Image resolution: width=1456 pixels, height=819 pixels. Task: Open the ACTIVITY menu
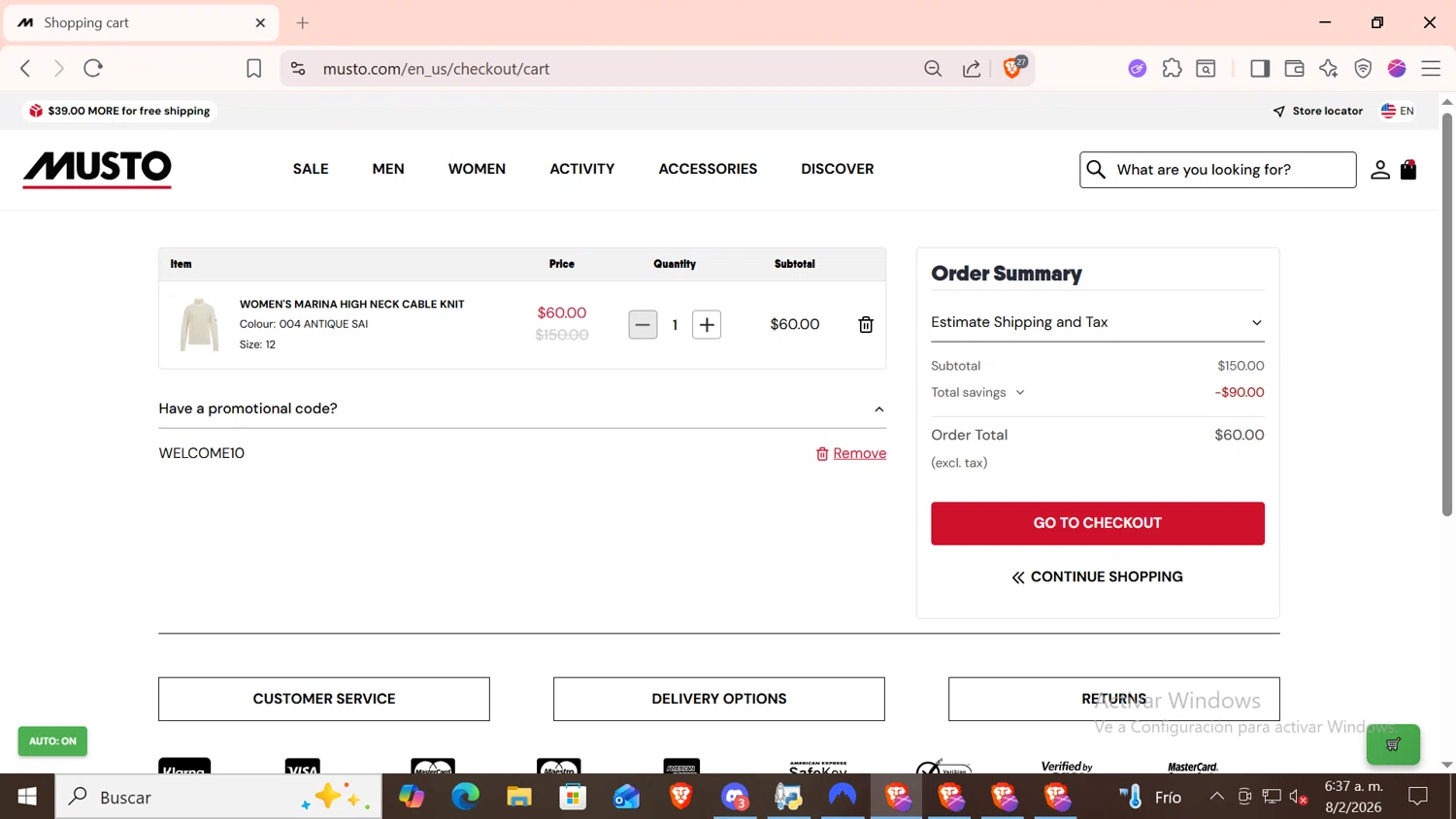pos(582,169)
